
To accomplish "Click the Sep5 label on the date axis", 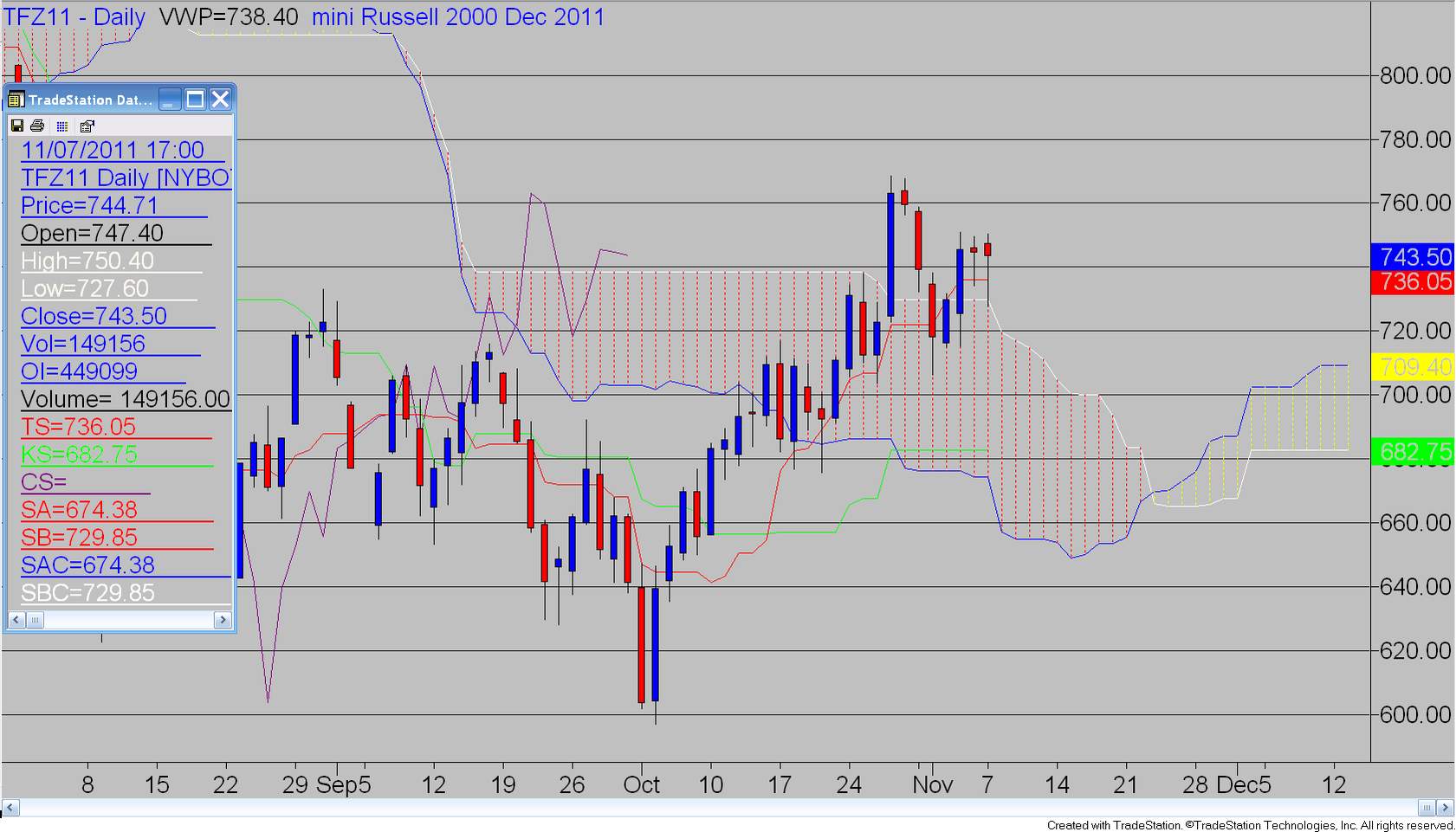I will pos(344,785).
